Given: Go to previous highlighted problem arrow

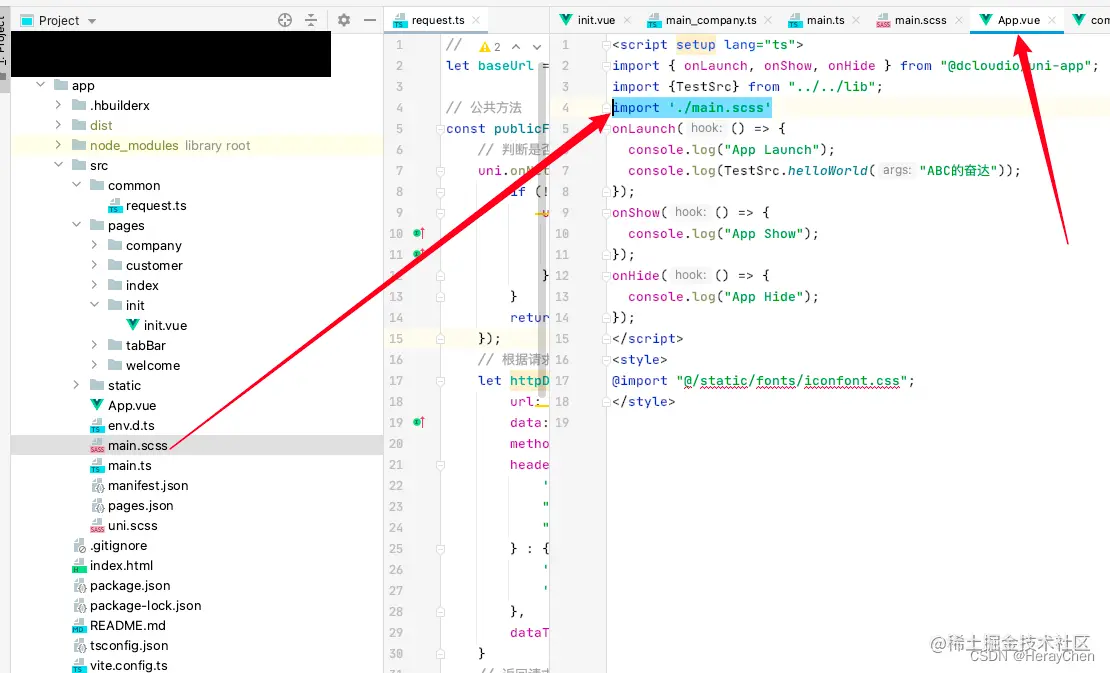Looking at the screenshot, I should tap(516, 47).
